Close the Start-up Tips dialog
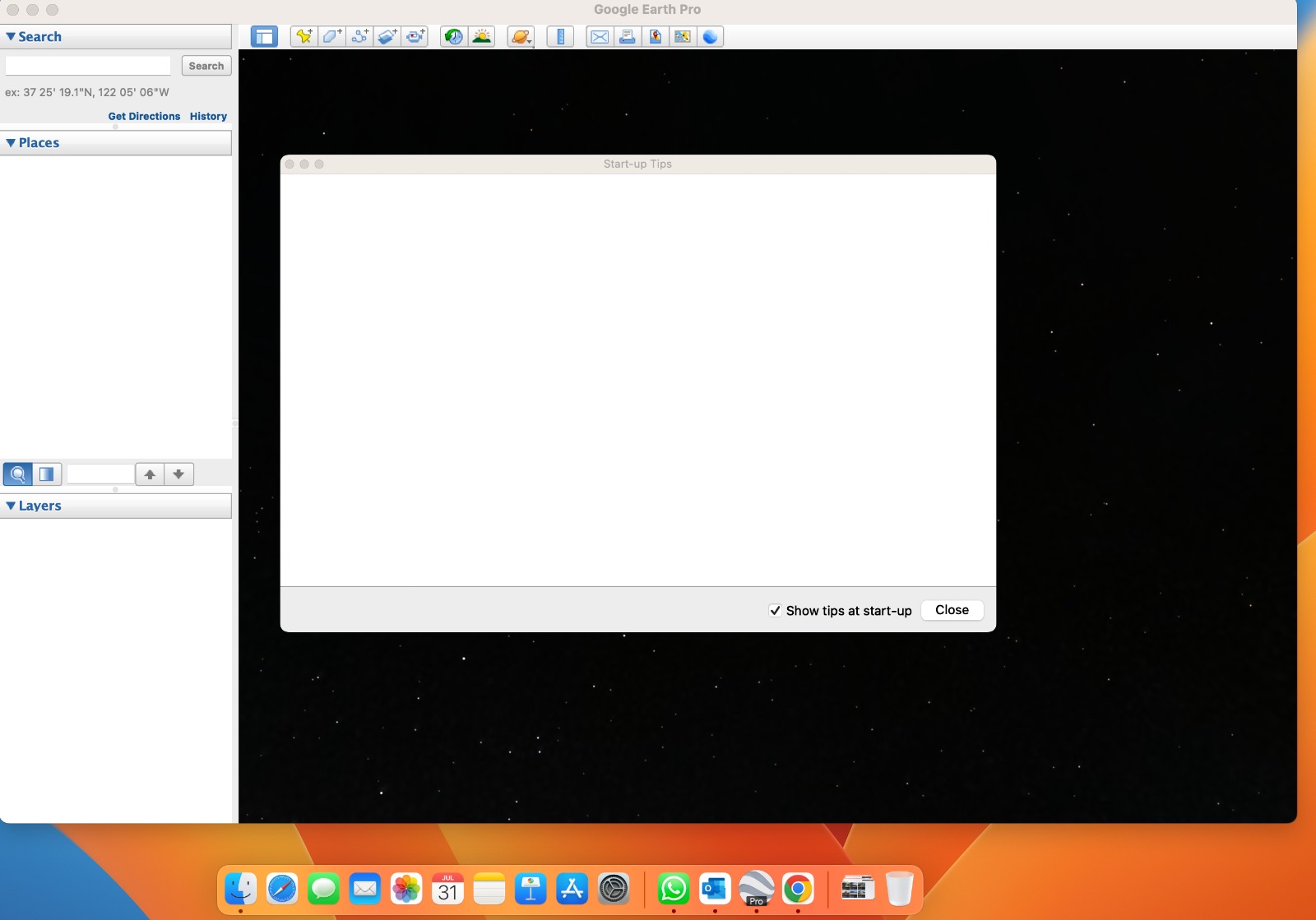This screenshot has height=920, width=1316. [952, 610]
